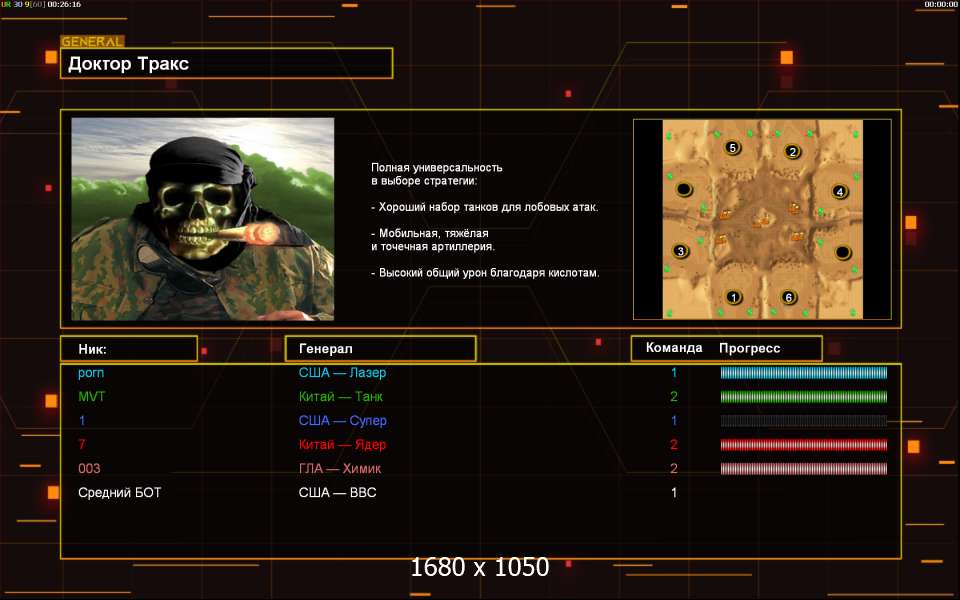Click general "США — Лазер"

342,372
